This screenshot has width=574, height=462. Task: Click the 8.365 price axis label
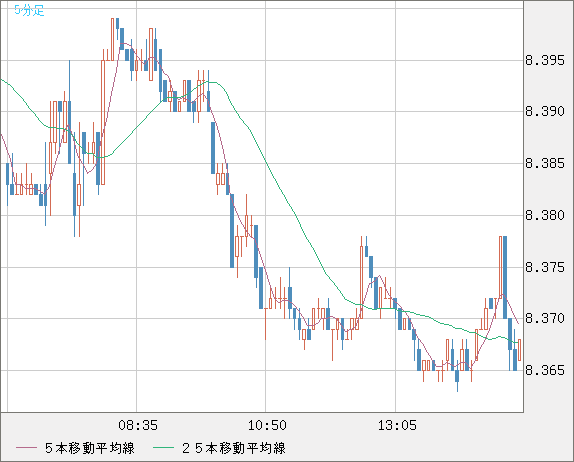pos(545,370)
